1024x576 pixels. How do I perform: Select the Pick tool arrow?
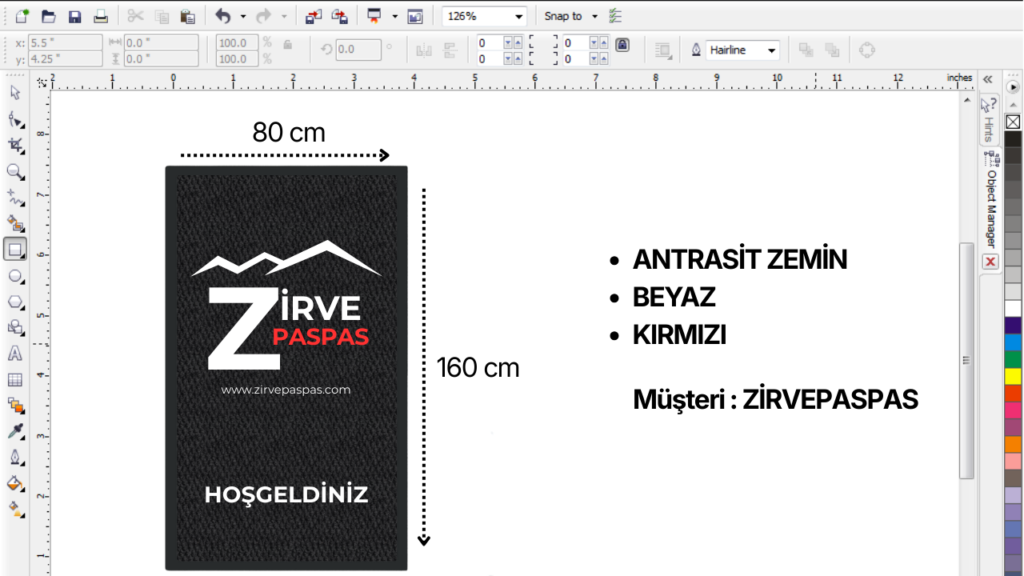point(15,93)
